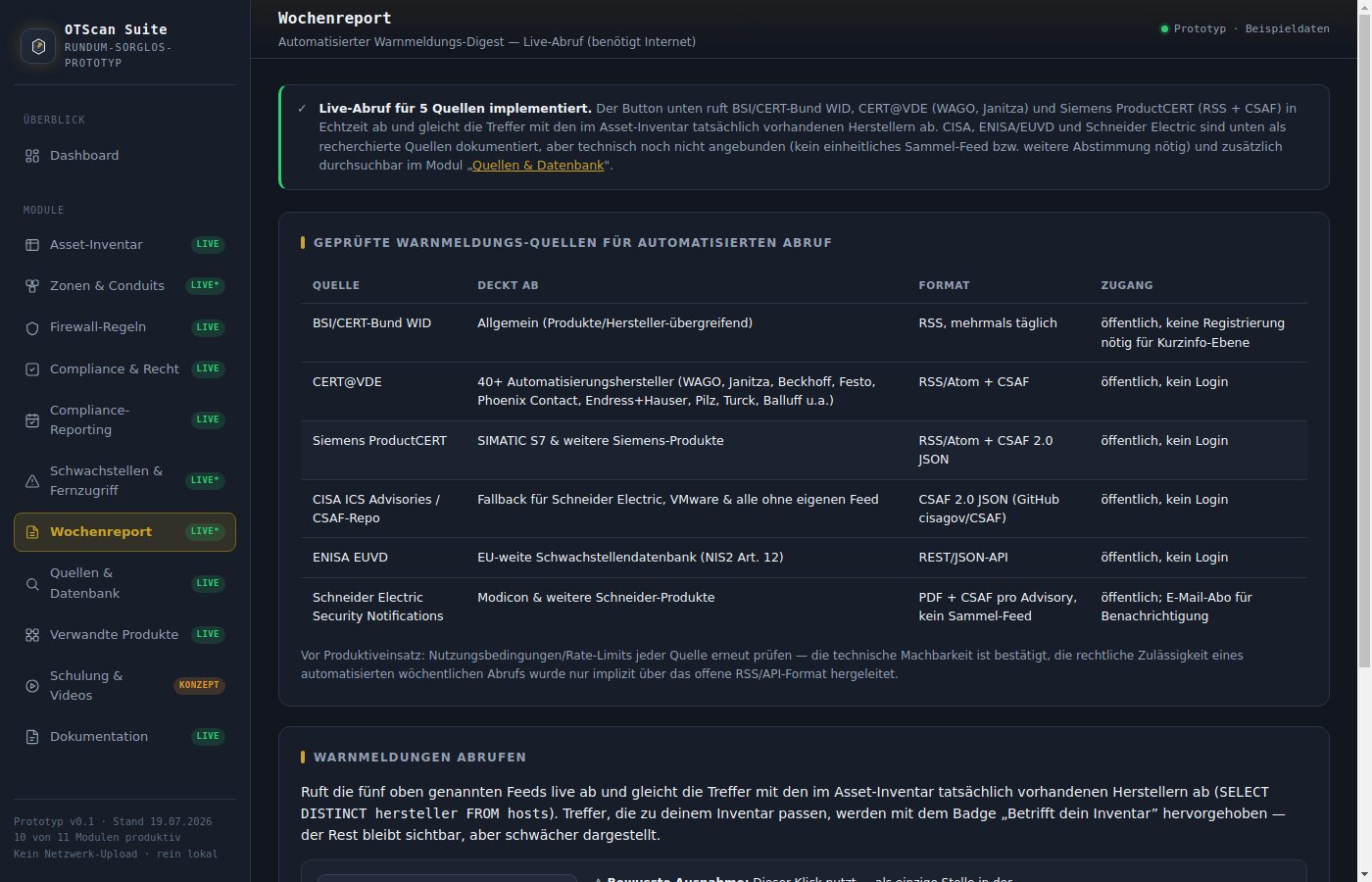Open the Dashboard page
This screenshot has width=1372, height=882.
[124, 156]
